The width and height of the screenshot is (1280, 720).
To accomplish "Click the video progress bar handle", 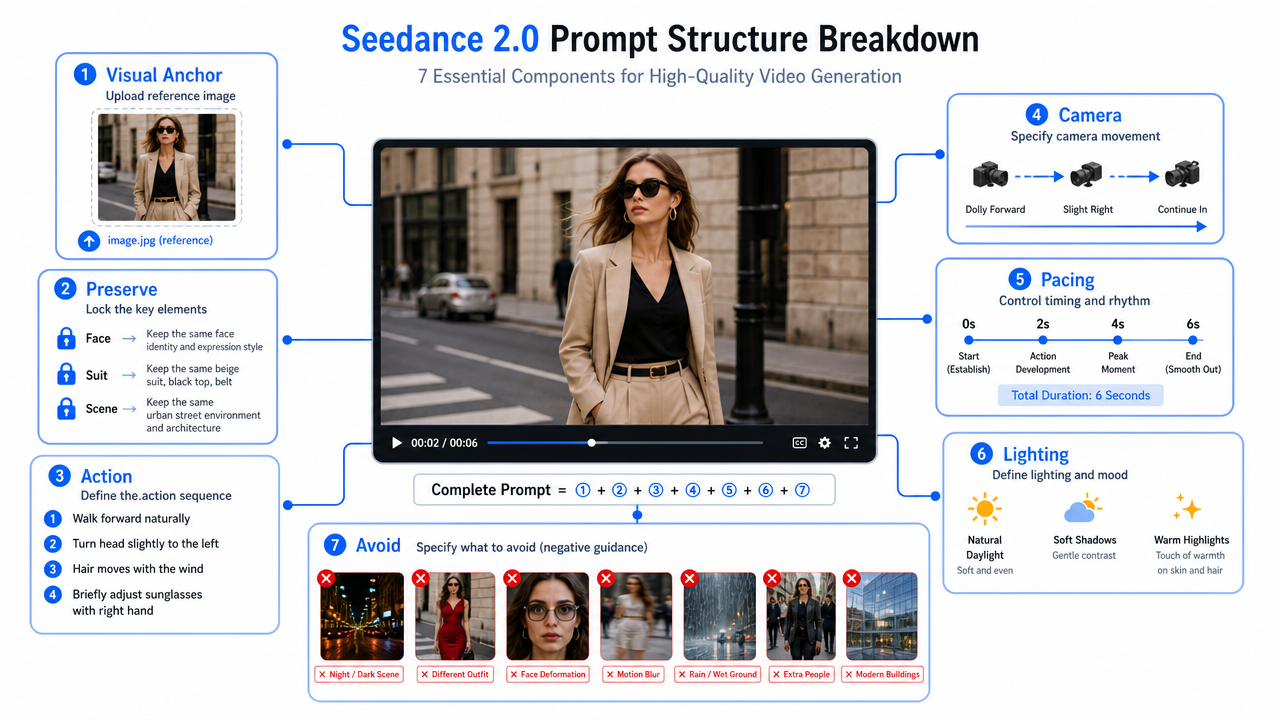I will (x=591, y=443).
